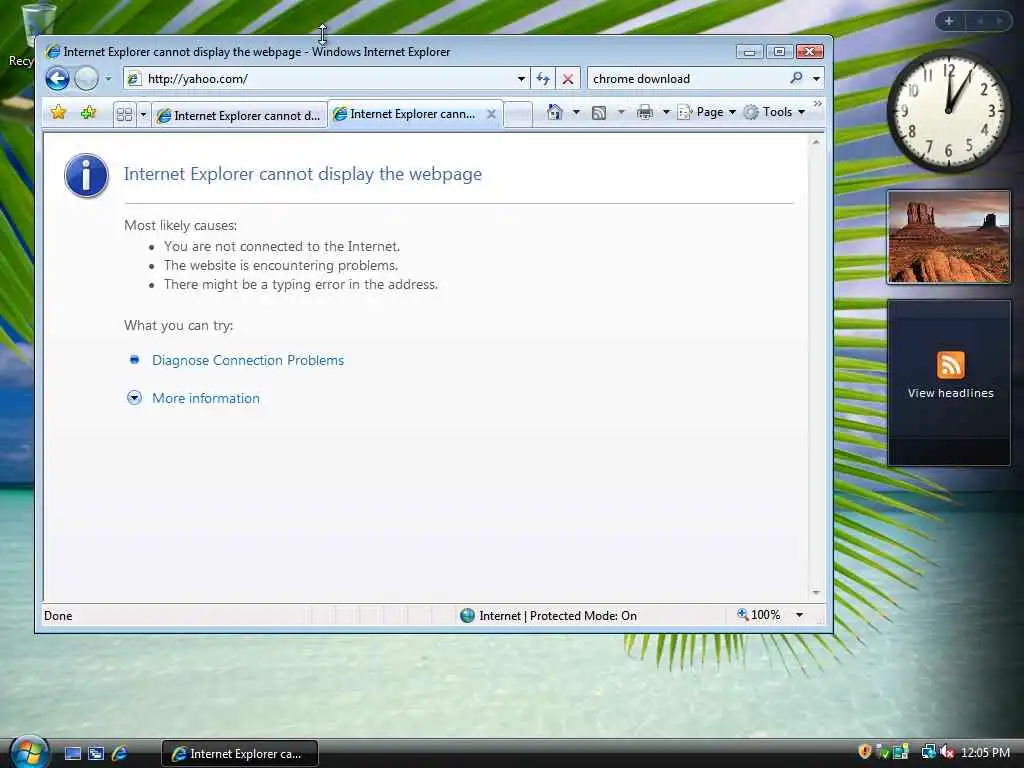This screenshot has height=768, width=1024.
Task: Open a blank New Tab button
Action: 519,115
